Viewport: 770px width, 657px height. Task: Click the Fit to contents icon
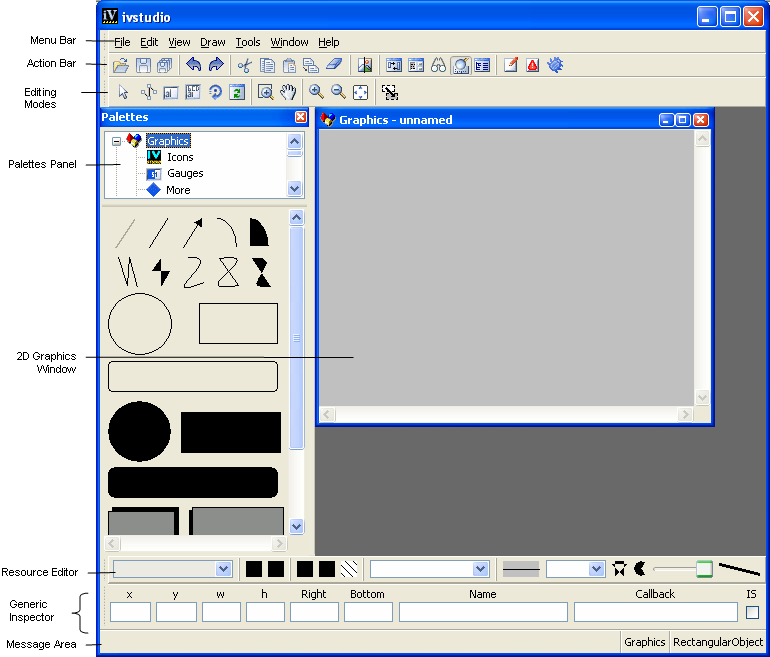(x=361, y=92)
